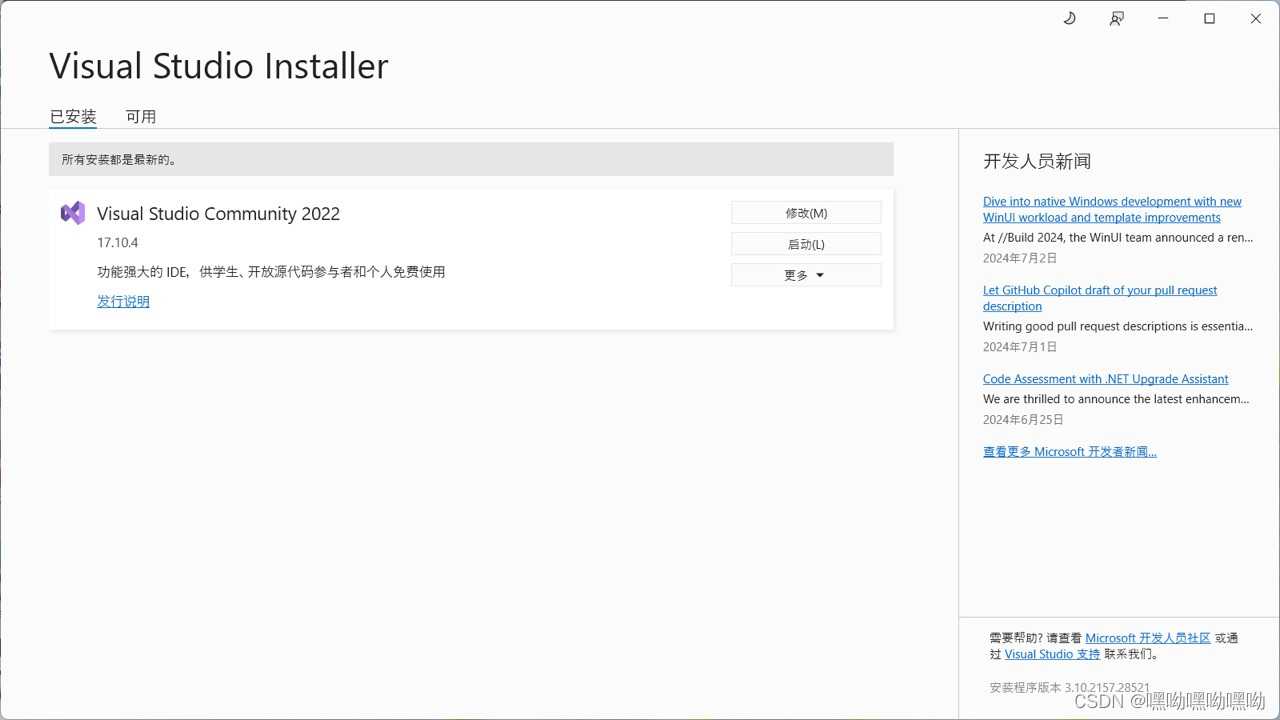Maximize the Visual Studio Installer window

click(1209, 18)
